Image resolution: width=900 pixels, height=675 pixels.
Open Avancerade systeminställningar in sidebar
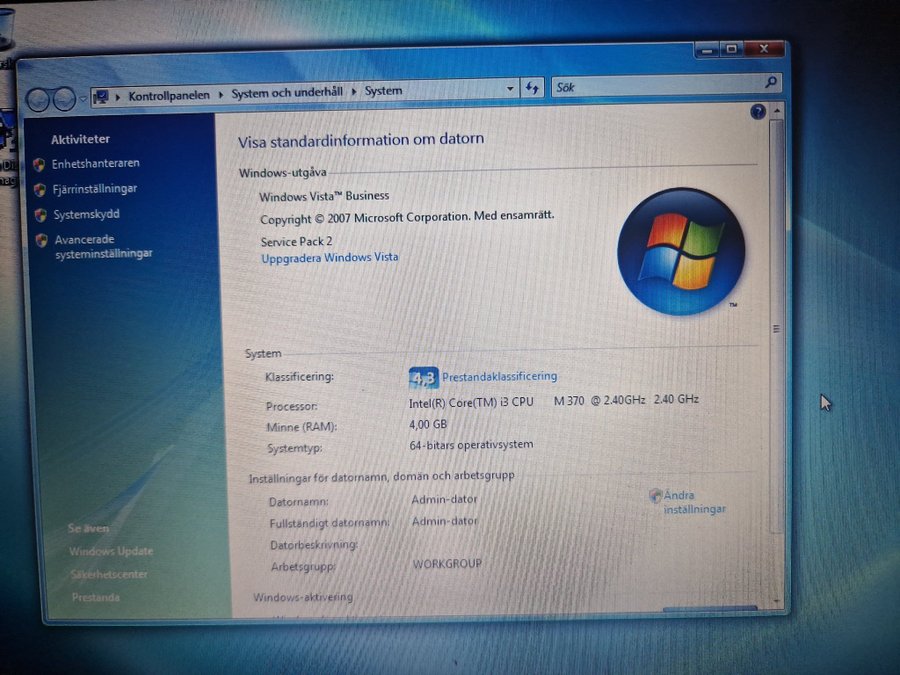(x=103, y=246)
